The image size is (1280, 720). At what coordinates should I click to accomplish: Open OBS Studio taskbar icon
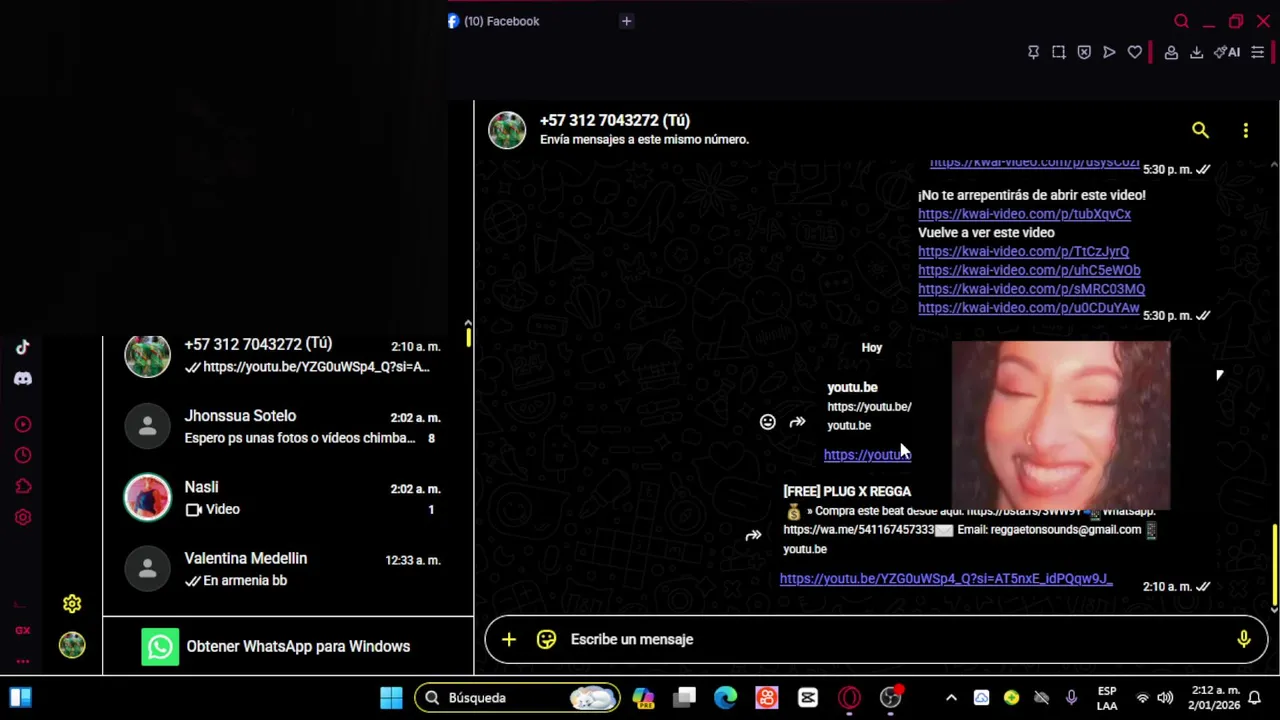coord(890,698)
